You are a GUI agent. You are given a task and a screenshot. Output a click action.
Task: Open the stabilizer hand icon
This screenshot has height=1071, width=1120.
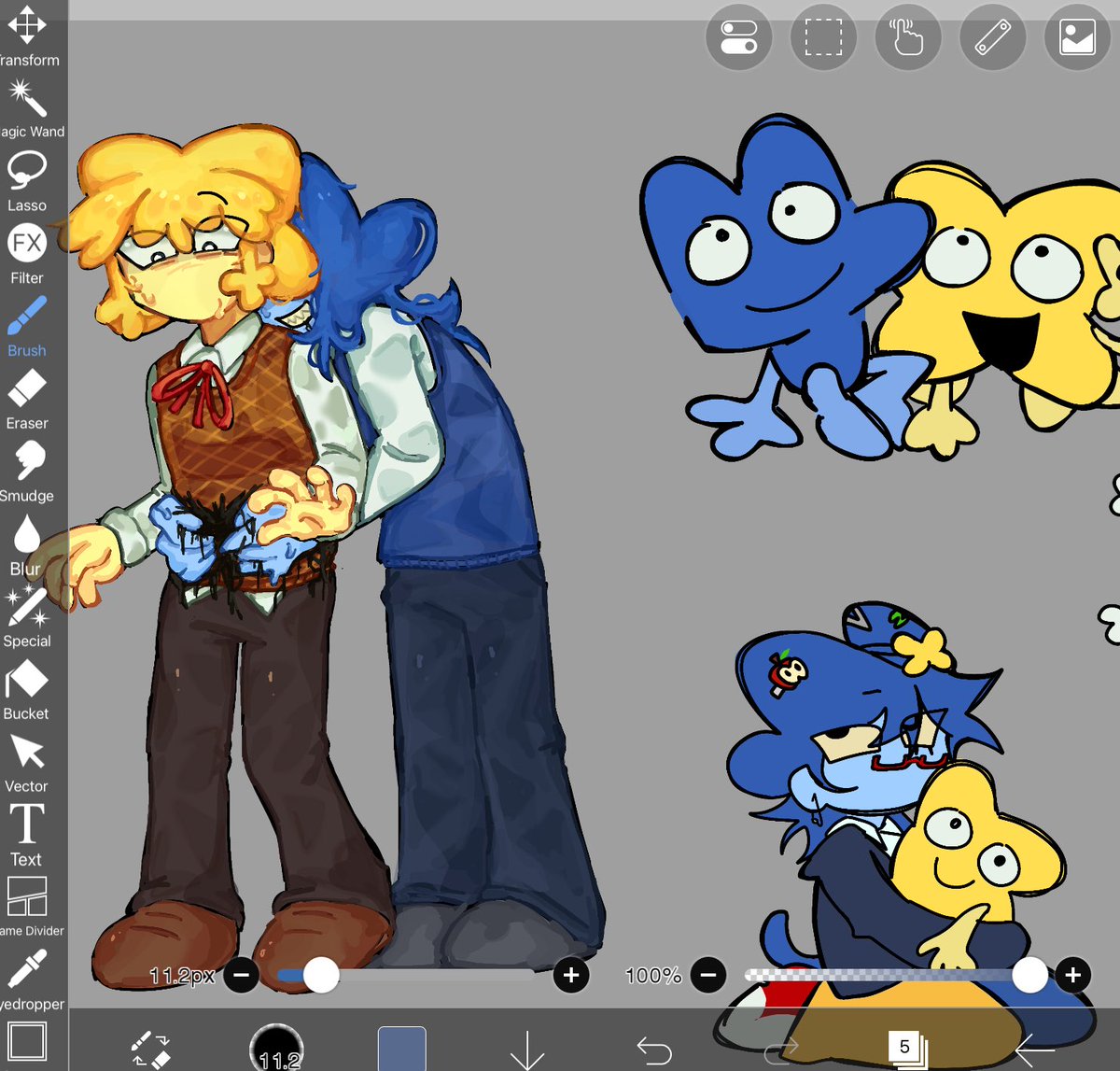coord(908,38)
